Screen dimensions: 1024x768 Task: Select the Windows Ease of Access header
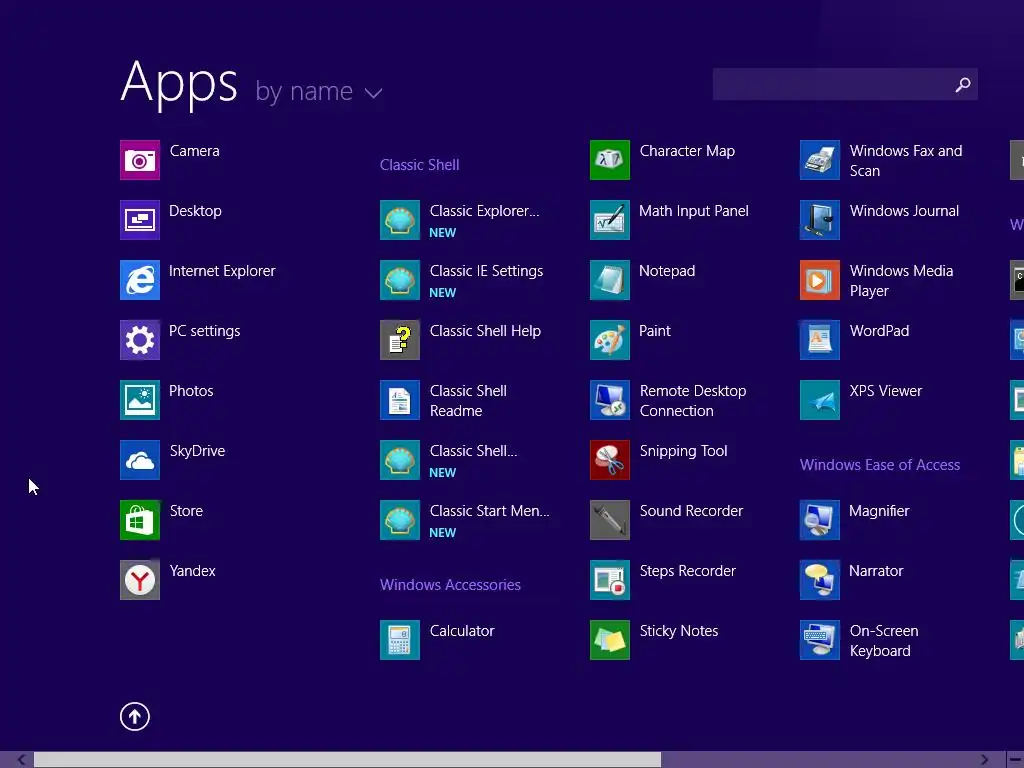tap(880, 465)
